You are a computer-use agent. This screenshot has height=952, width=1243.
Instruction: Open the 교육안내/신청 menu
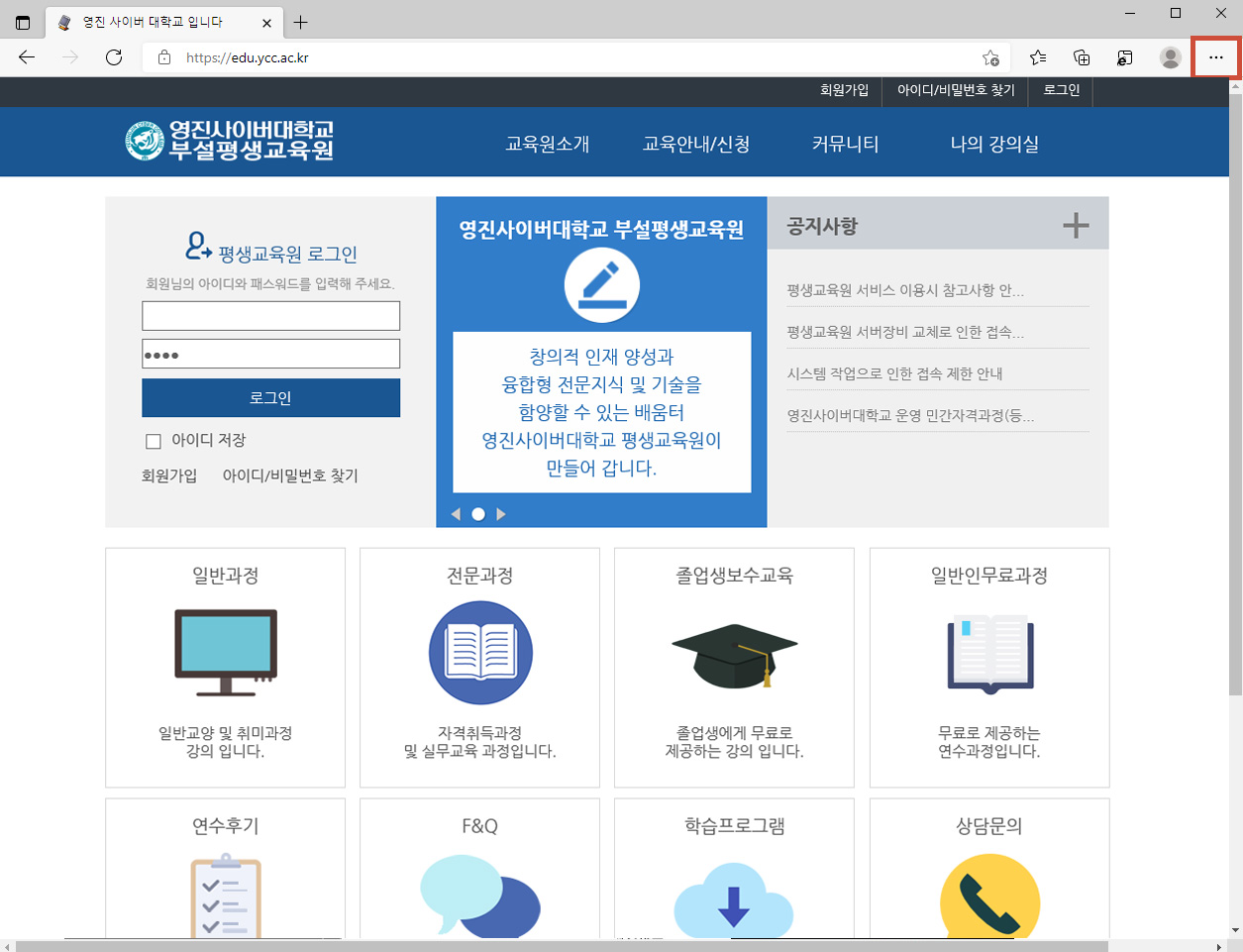(x=695, y=144)
